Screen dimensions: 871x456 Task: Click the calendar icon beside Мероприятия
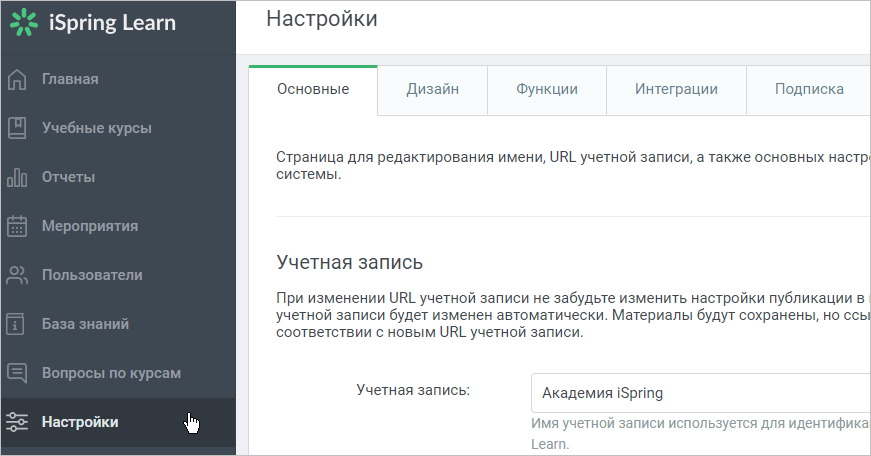click(x=17, y=226)
